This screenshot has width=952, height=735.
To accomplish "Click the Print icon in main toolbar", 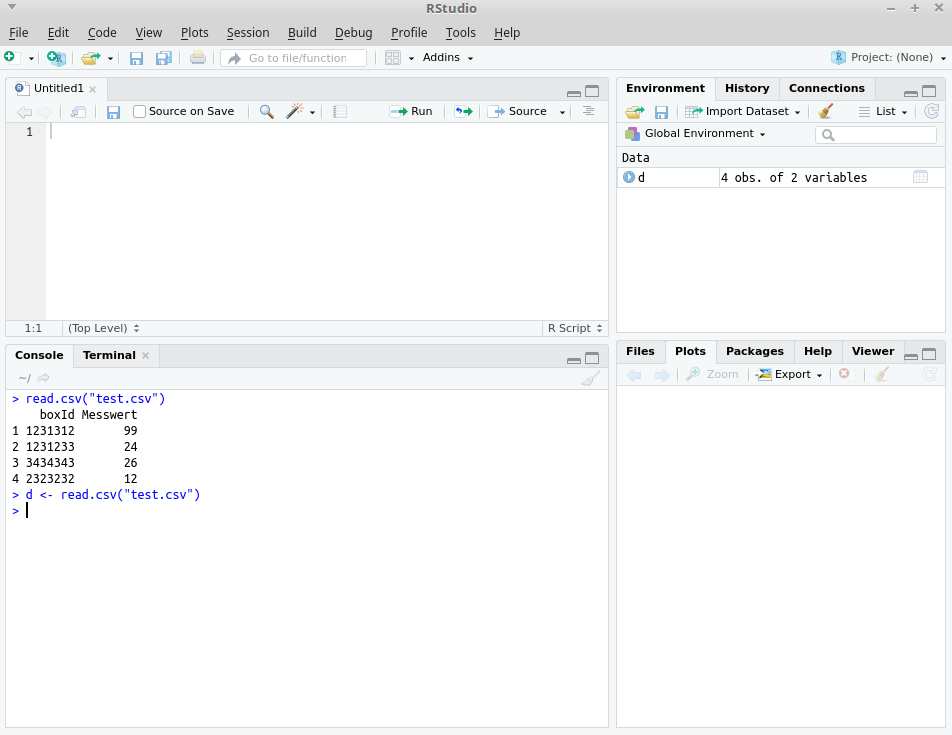I will (x=197, y=58).
